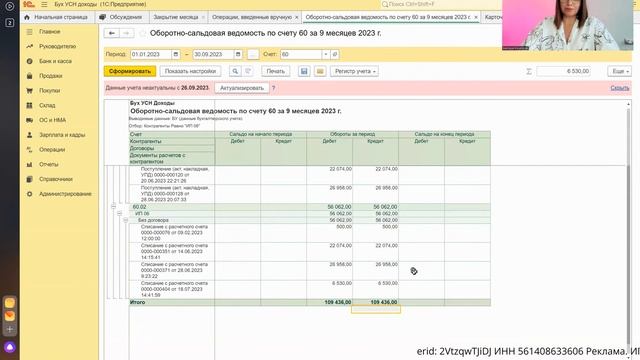640x360 pixels.
Task: Go forward with the right arrow
Action: [x=127, y=33]
